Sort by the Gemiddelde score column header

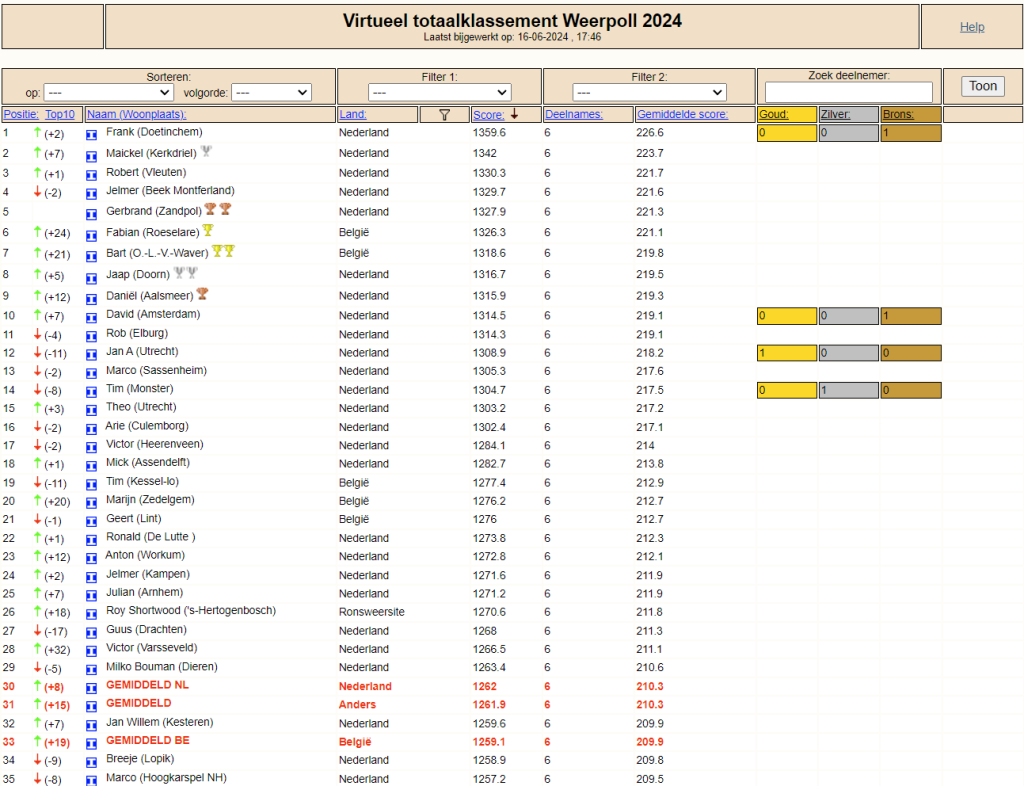pos(682,114)
